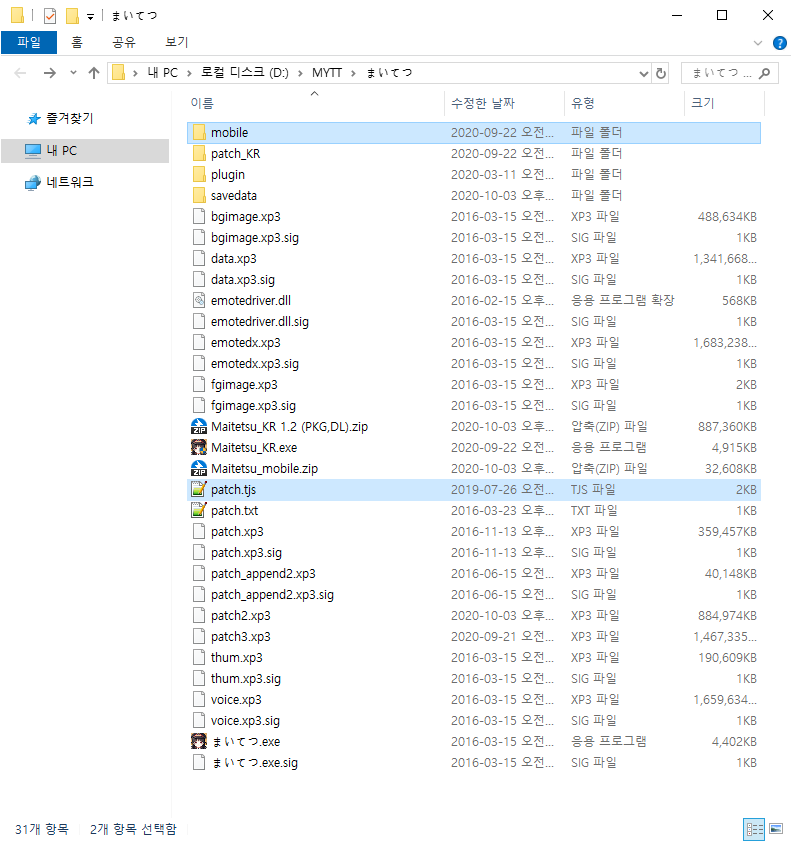Viewport: 792px width, 842px height.
Task: Expand the MYTT breadcrumb chevron
Action: (353, 74)
